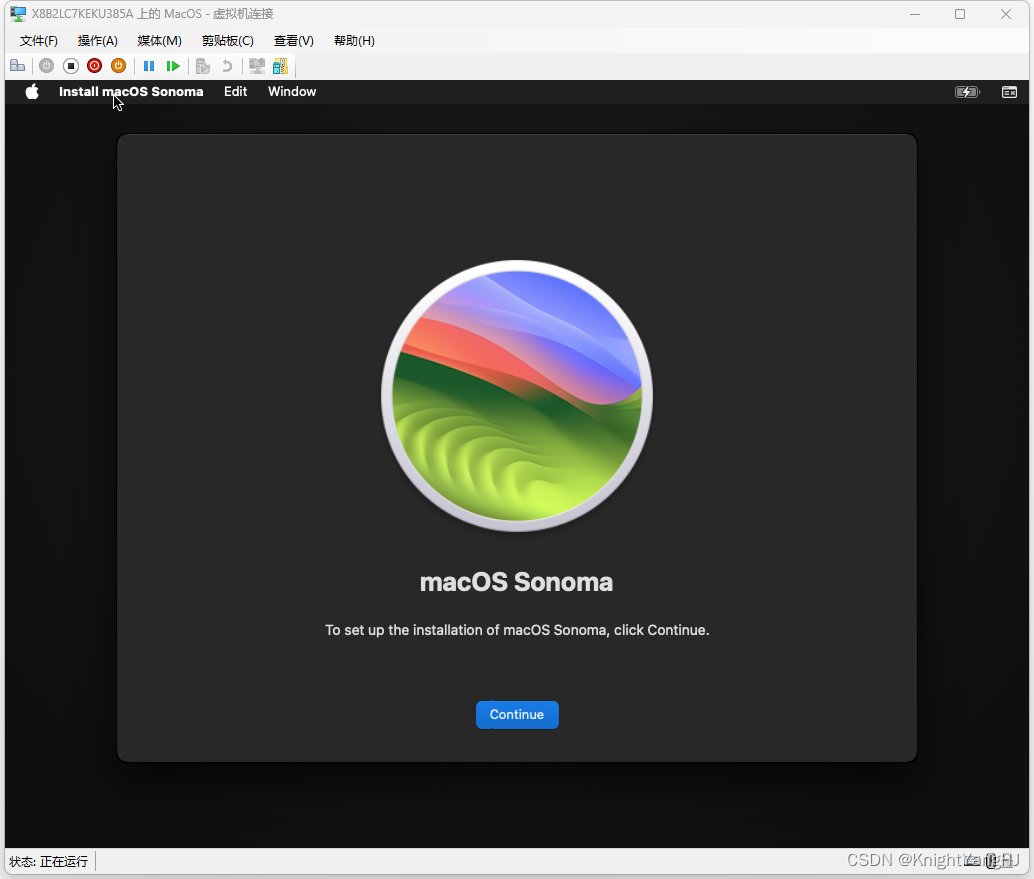This screenshot has width=1034, height=879.
Task: Click the red Shut Down icon
Action: tap(94, 66)
